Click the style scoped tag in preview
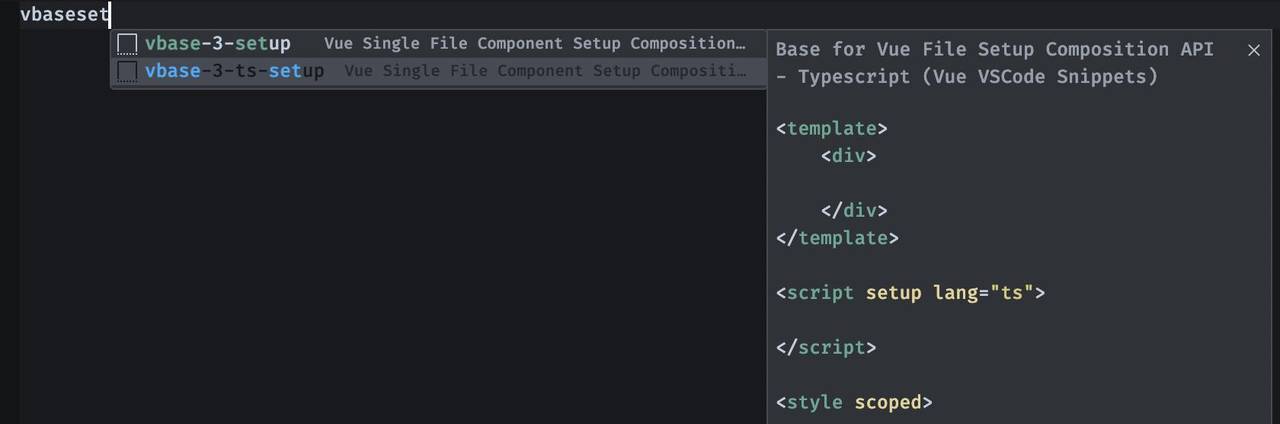1280x424 pixels. [854, 402]
